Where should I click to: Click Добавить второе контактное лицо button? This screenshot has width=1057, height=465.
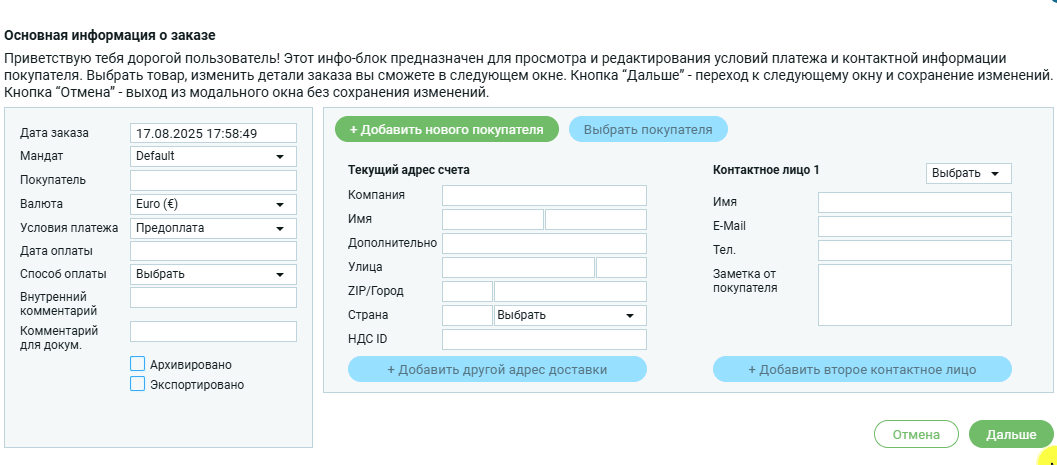(862, 369)
